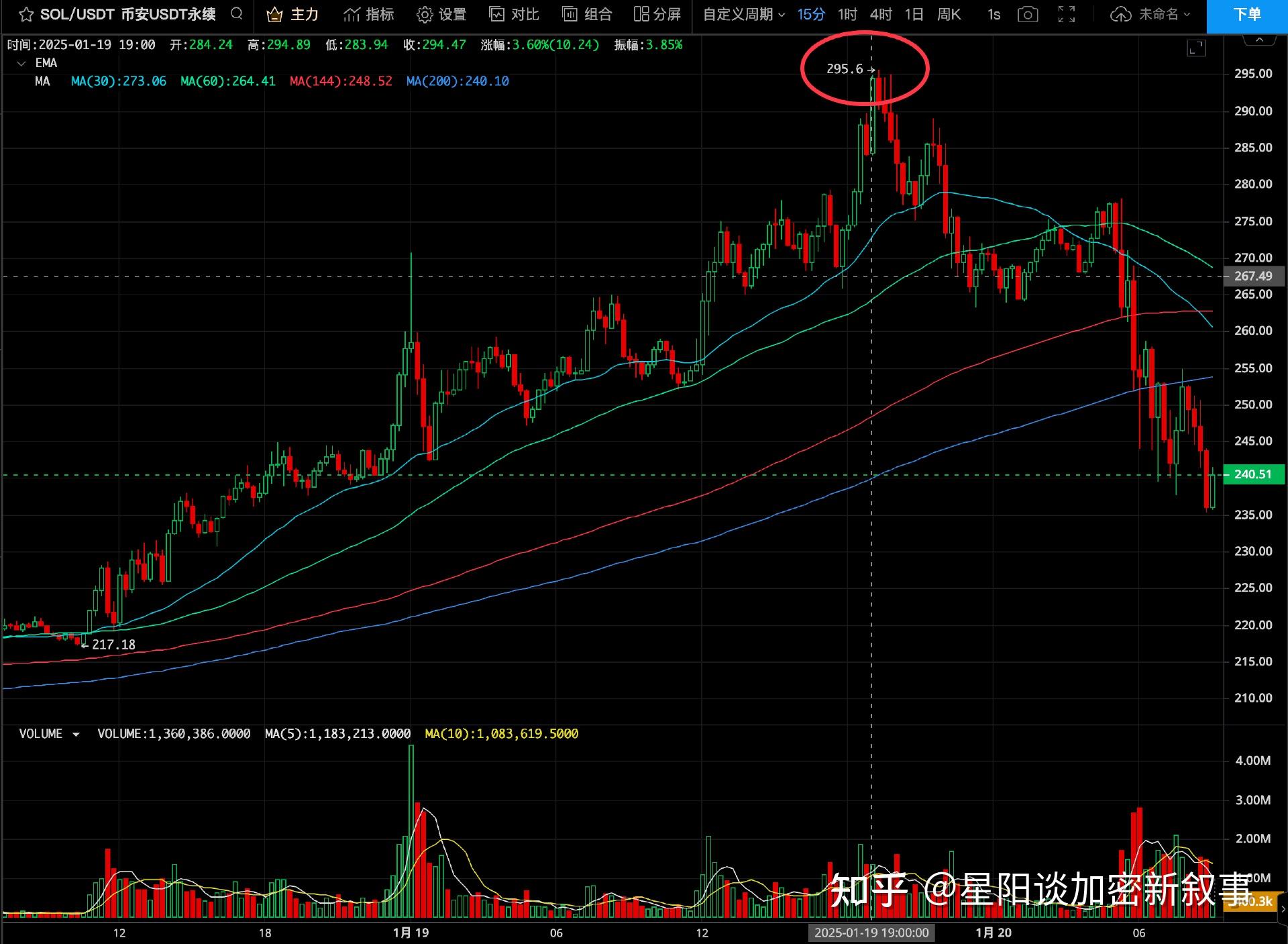
Task: Click the 1月 20 date marker
Action: [994, 933]
